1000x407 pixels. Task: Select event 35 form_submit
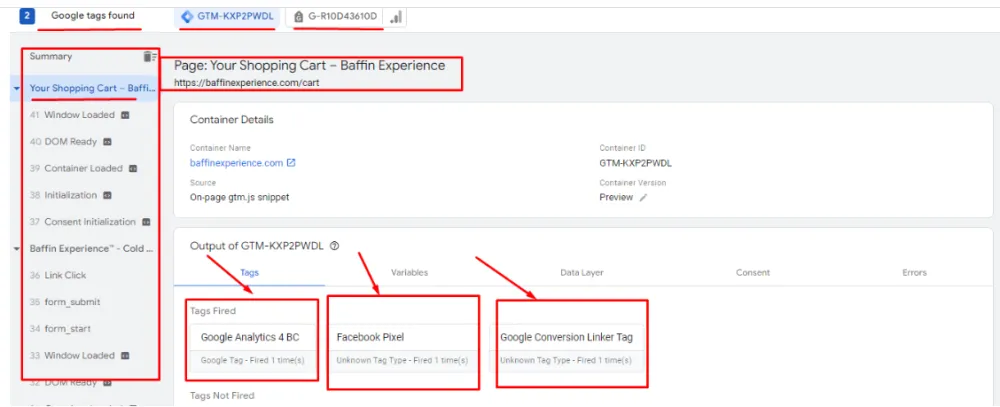(x=65, y=302)
